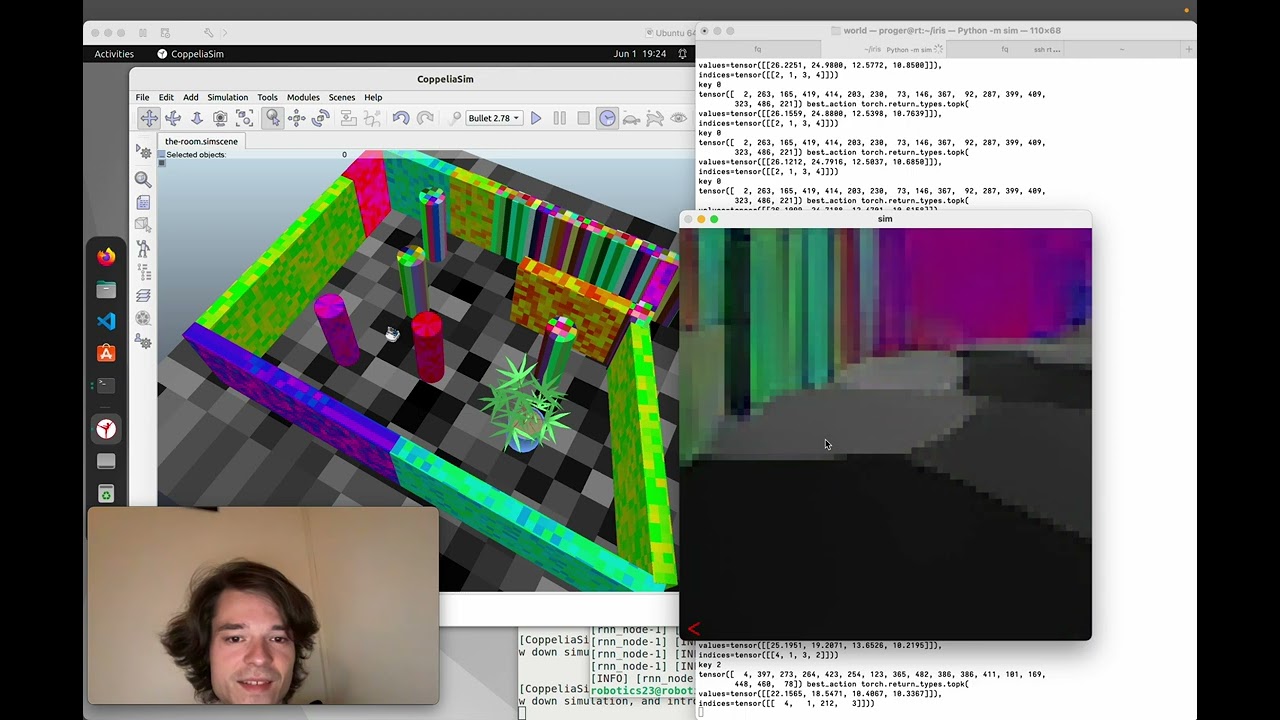Select the object shift (move) tool
This screenshot has height=720, width=1280.
pyautogui.click(x=297, y=118)
